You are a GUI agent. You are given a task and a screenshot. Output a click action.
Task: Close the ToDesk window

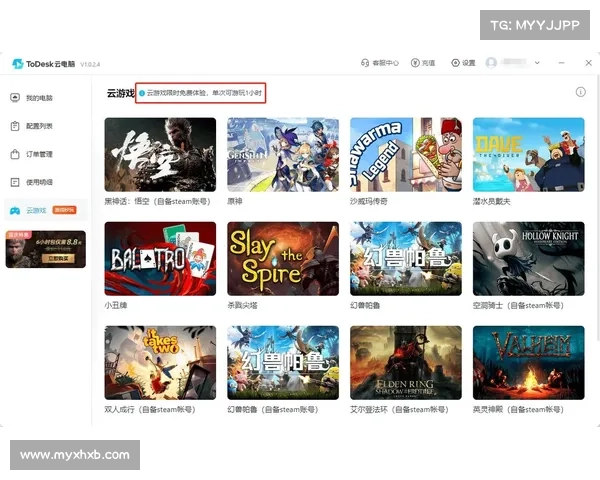point(589,63)
